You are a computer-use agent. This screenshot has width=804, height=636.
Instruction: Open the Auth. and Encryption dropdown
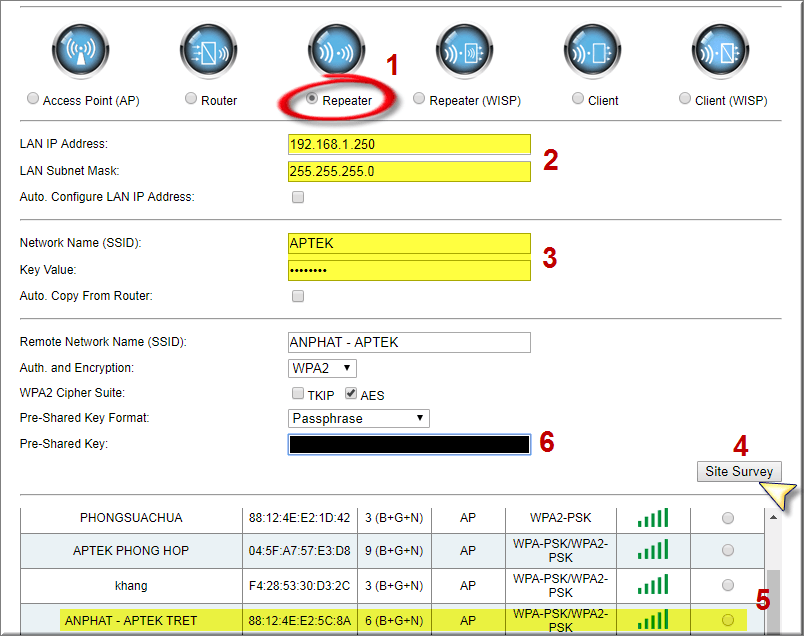pyautogui.click(x=322, y=368)
